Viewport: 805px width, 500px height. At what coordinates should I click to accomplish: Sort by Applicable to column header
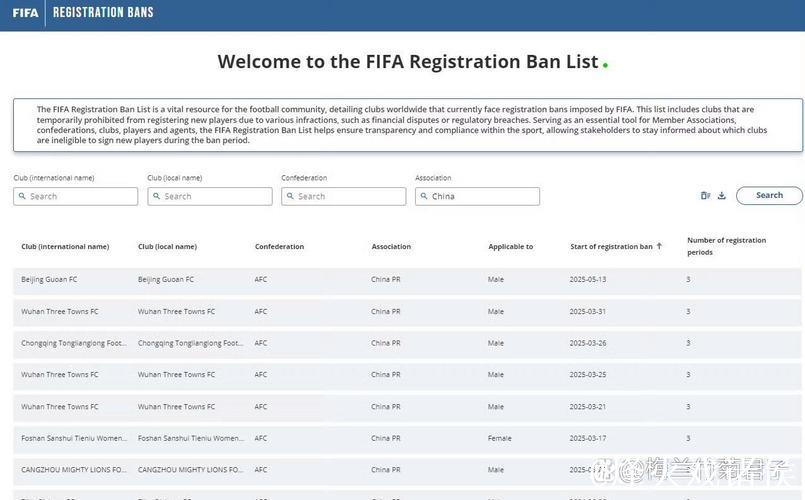[x=510, y=247]
